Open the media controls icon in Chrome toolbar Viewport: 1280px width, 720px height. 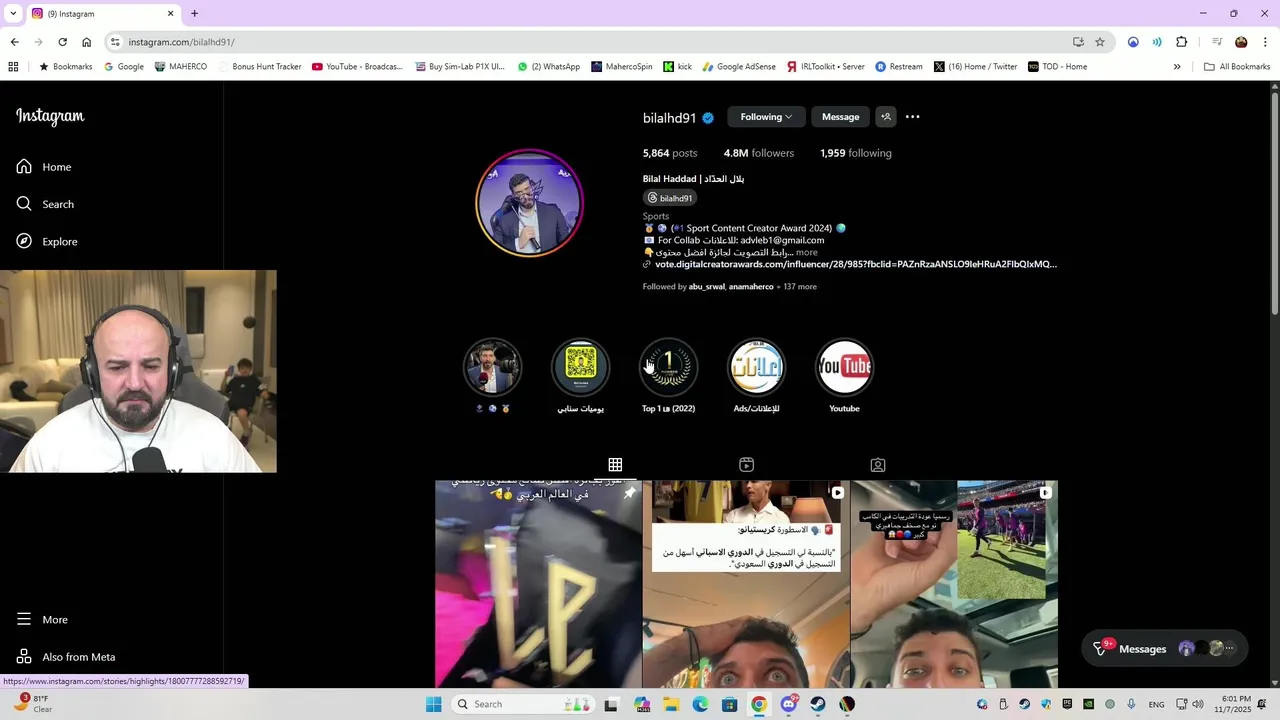click(x=1217, y=42)
